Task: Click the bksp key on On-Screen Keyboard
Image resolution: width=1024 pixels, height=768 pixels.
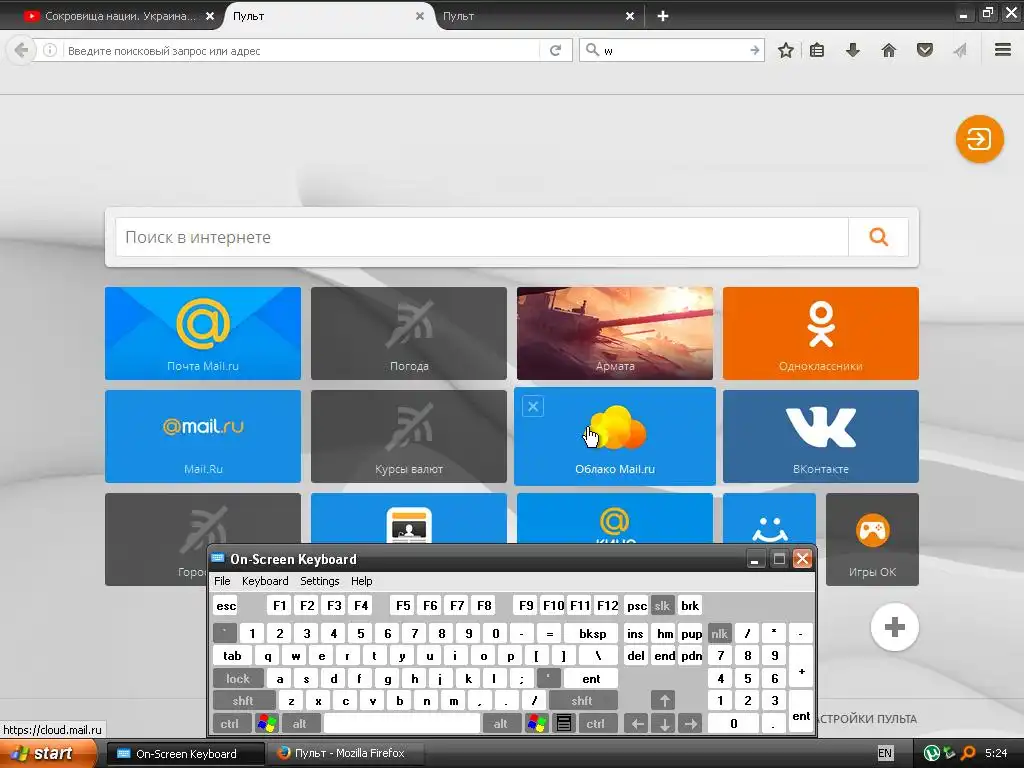Action: (592, 633)
